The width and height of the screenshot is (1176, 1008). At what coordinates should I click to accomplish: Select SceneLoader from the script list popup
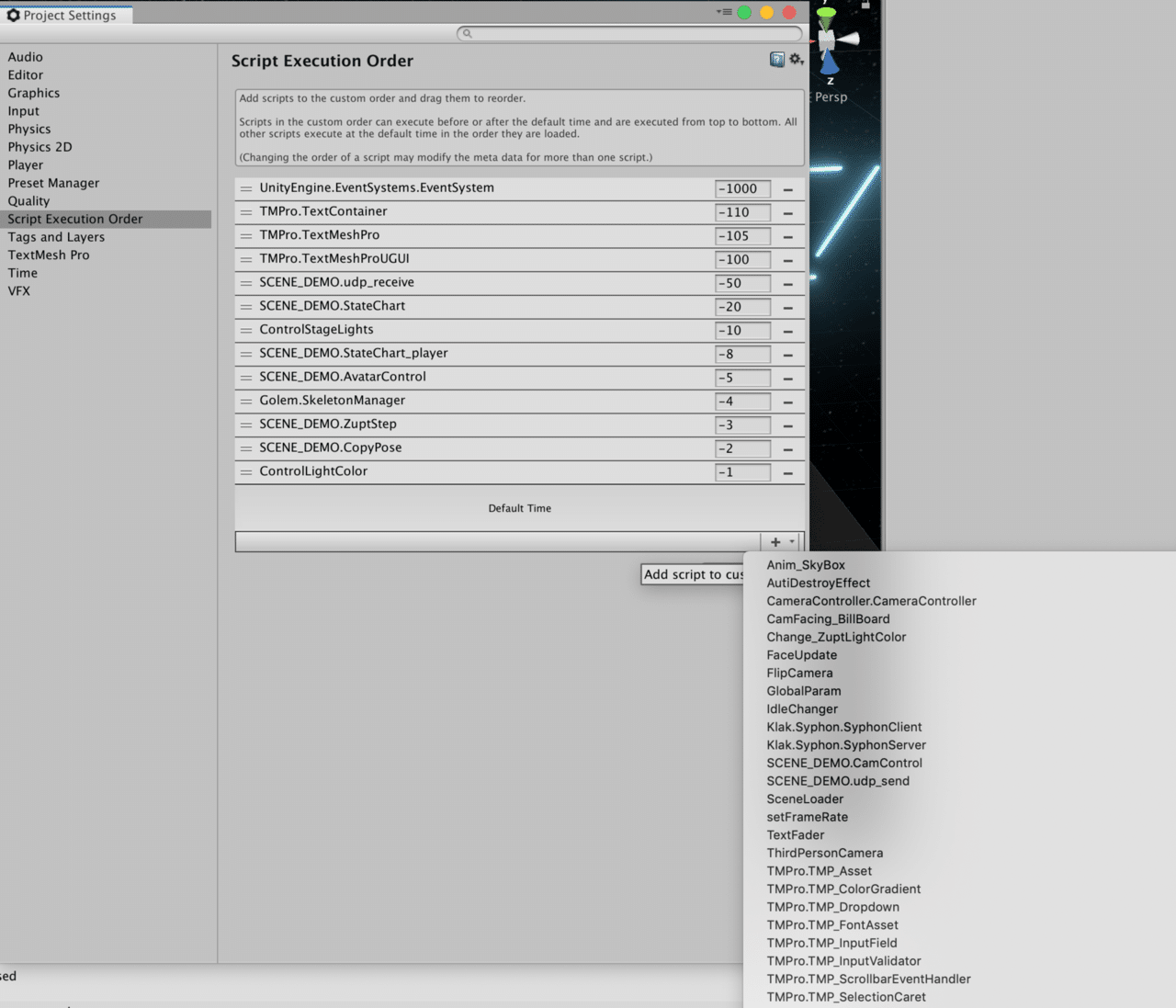805,799
